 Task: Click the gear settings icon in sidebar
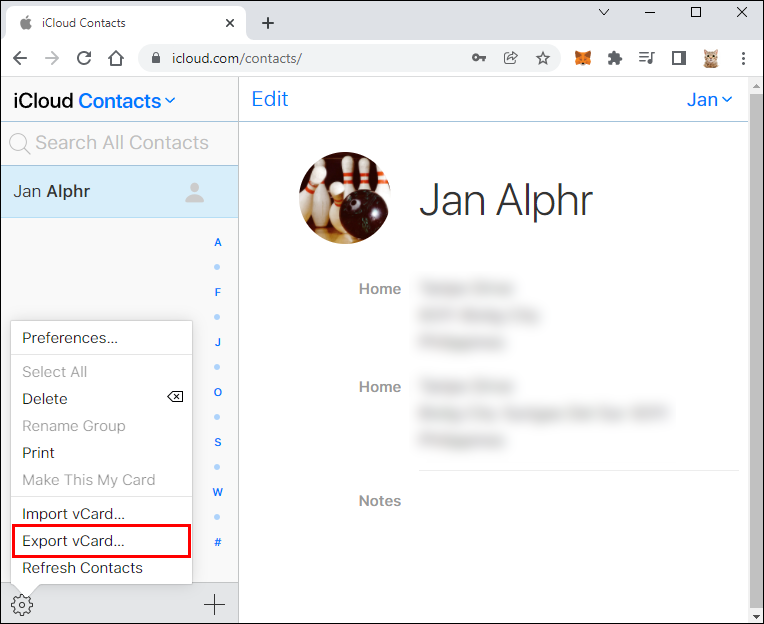point(22,605)
